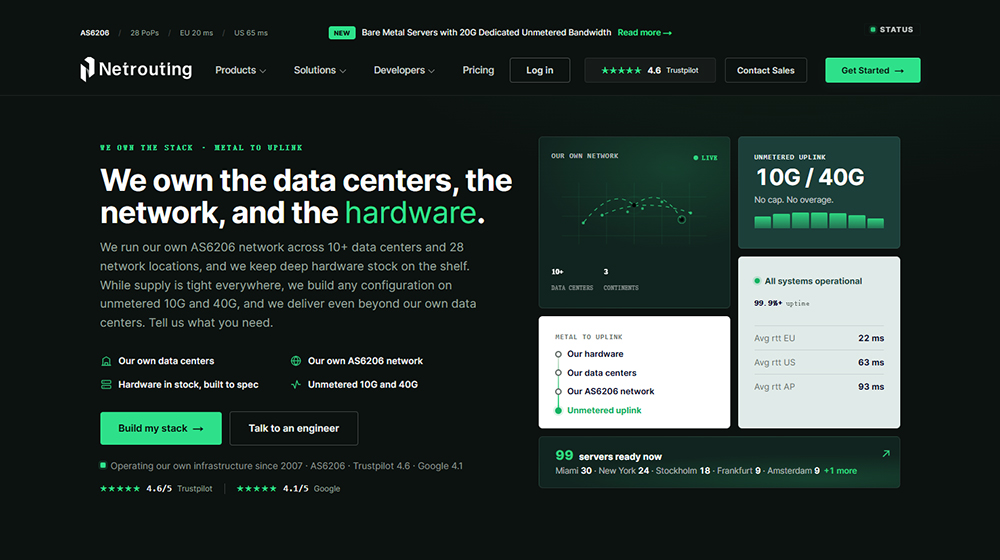Click Miami 30 server count

(x=573, y=471)
